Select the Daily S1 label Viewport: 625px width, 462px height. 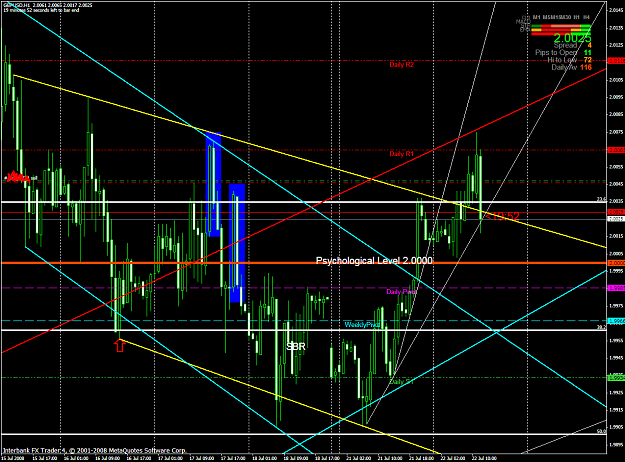click(401, 381)
